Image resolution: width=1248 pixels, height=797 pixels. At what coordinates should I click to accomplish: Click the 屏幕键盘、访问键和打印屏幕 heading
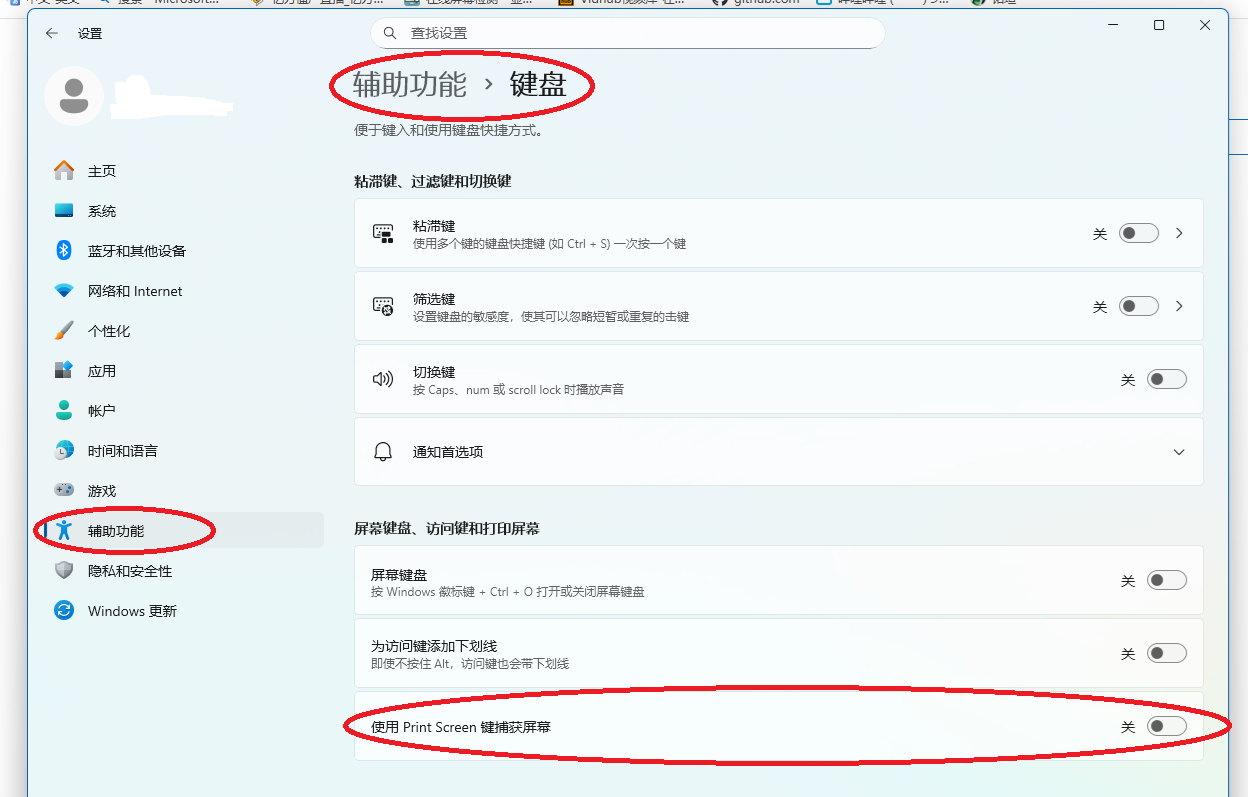(x=447, y=528)
